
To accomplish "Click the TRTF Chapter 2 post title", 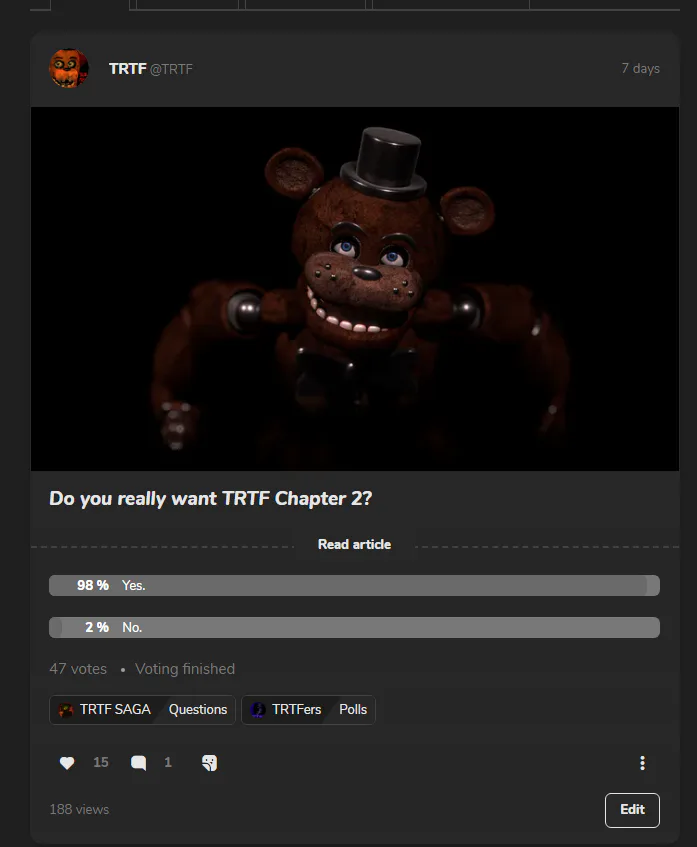I will click(x=211, y=499).
